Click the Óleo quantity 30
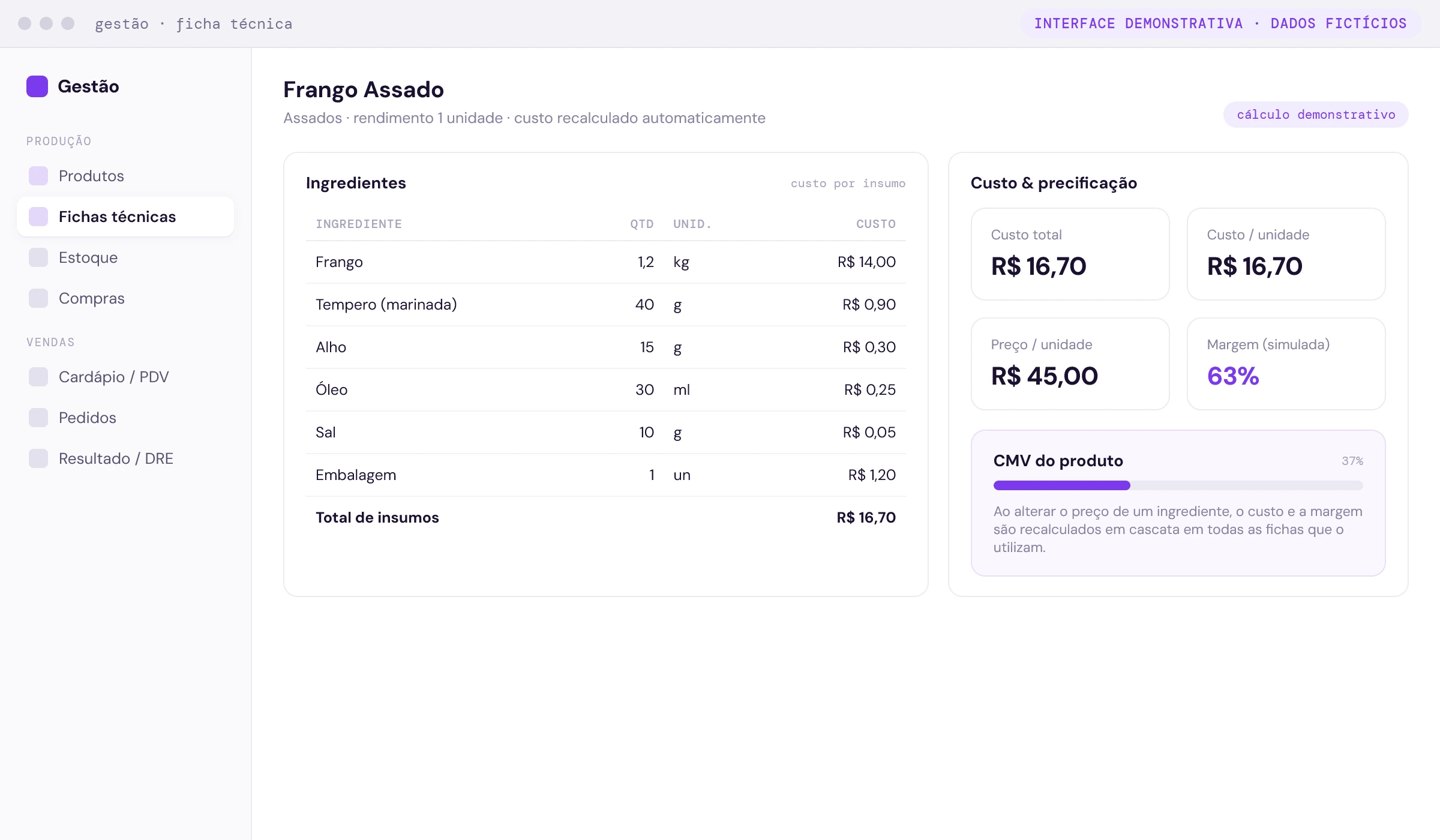Image resolution: width=1440 pixels, height=840 pixels. click(x=644, y=390)
